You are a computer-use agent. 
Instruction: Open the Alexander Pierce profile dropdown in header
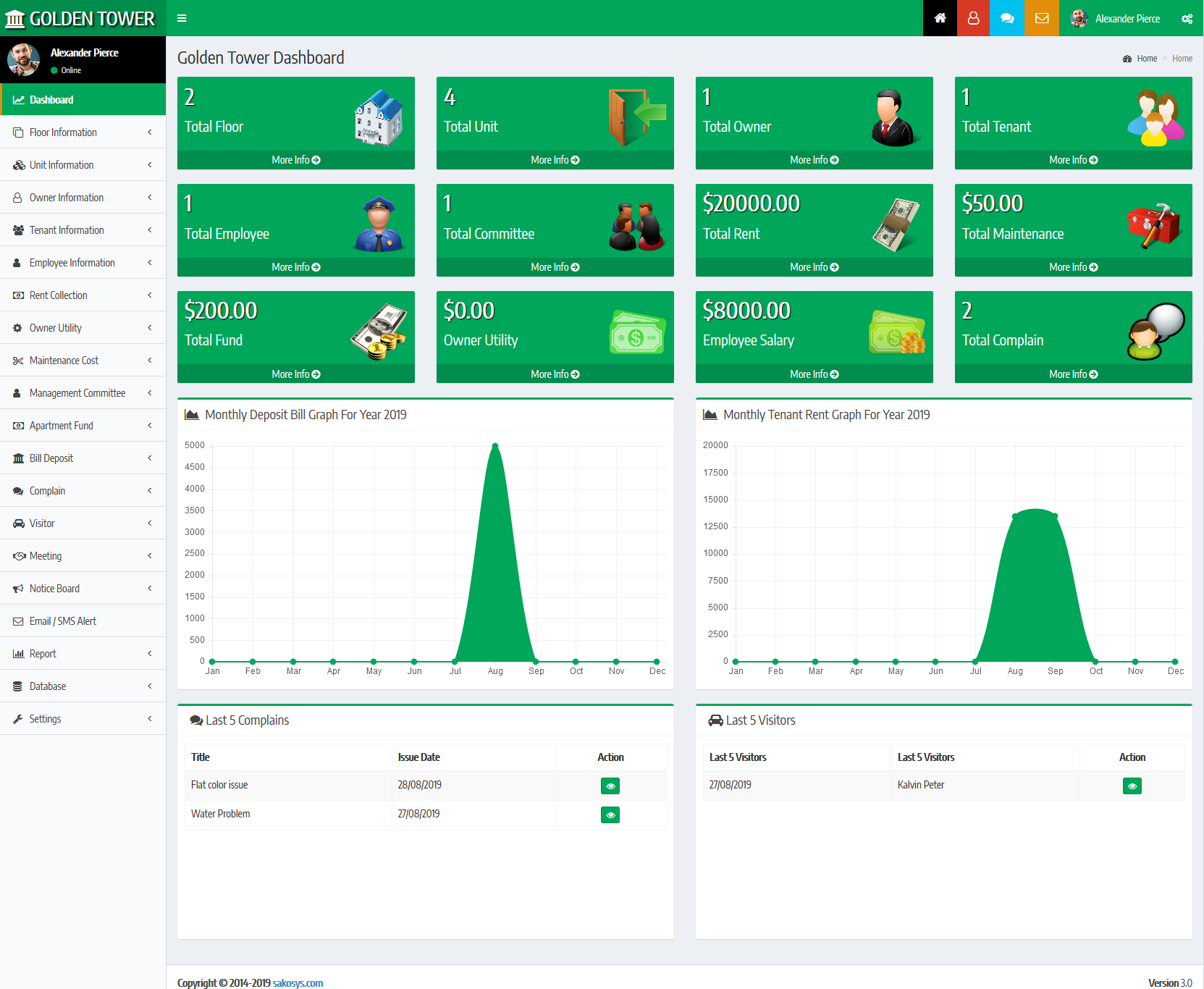(1115, 18)
